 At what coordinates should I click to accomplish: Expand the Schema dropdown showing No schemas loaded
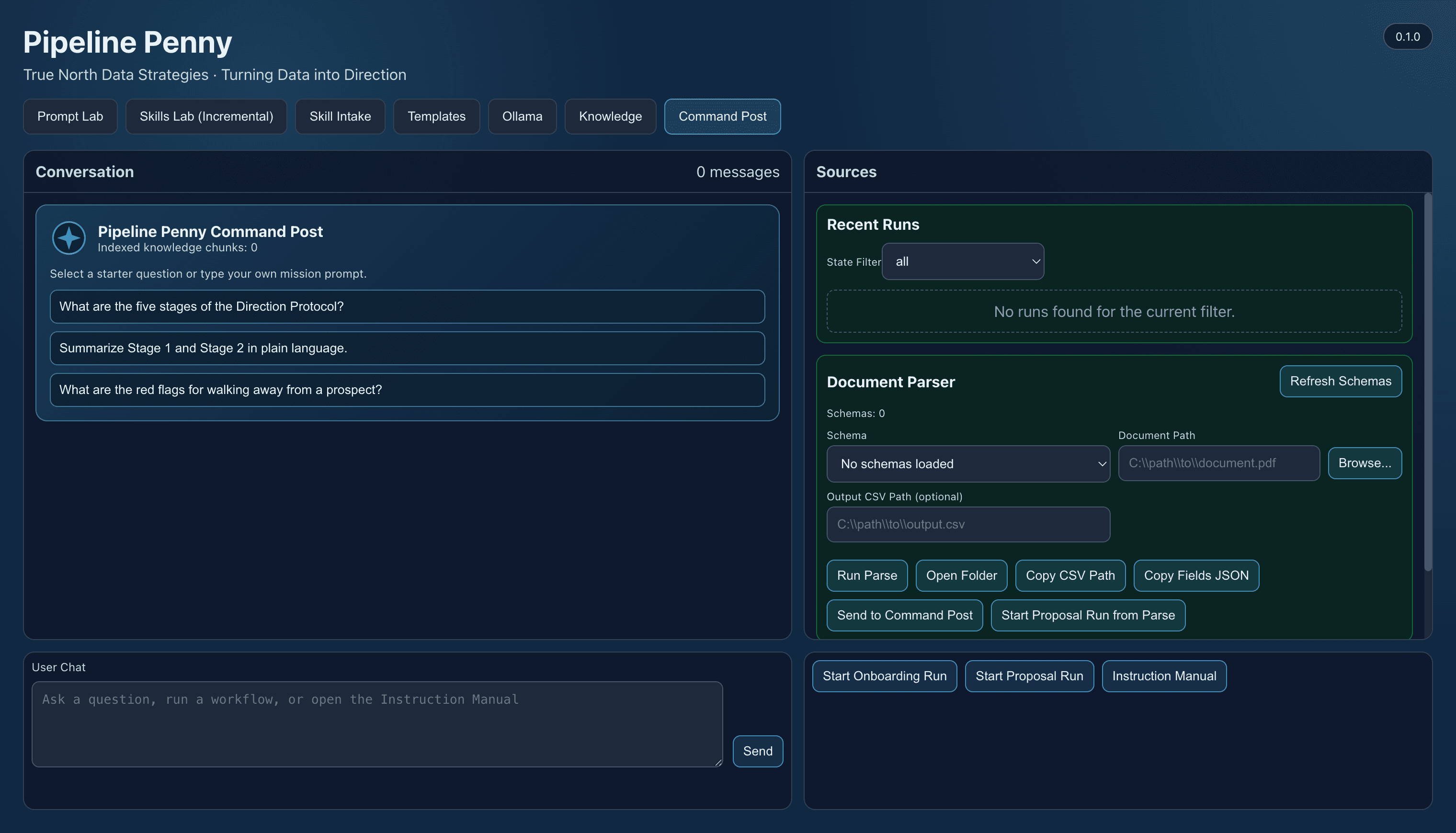pos(968,463)
